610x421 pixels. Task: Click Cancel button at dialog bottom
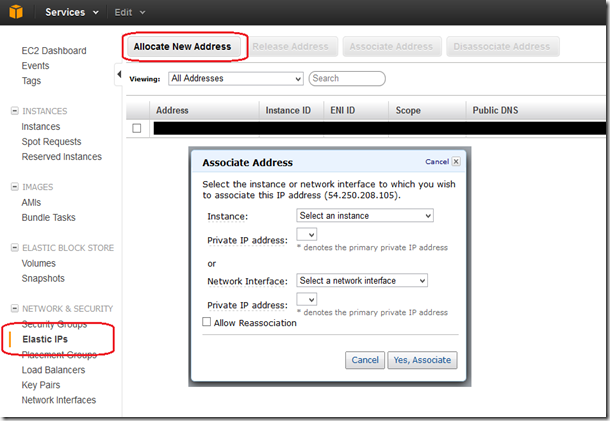pyautogui.click(x=365, y=360)
